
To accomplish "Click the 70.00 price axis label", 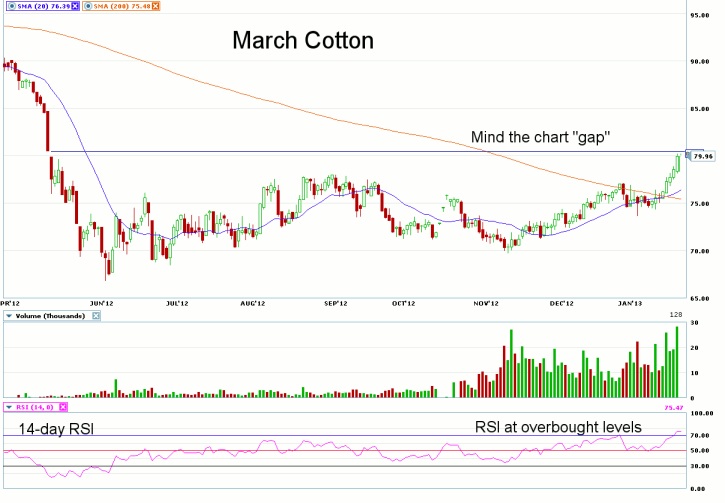I will coord(700,252).
